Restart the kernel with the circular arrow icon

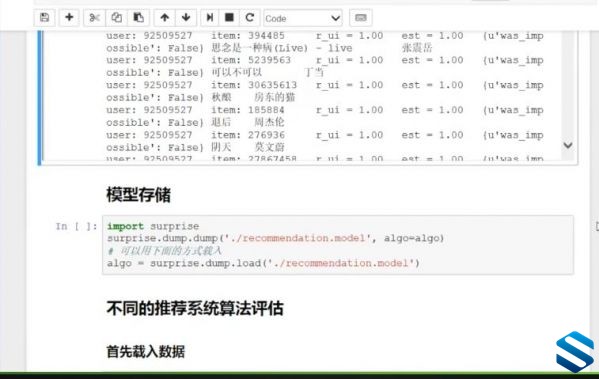250,18
